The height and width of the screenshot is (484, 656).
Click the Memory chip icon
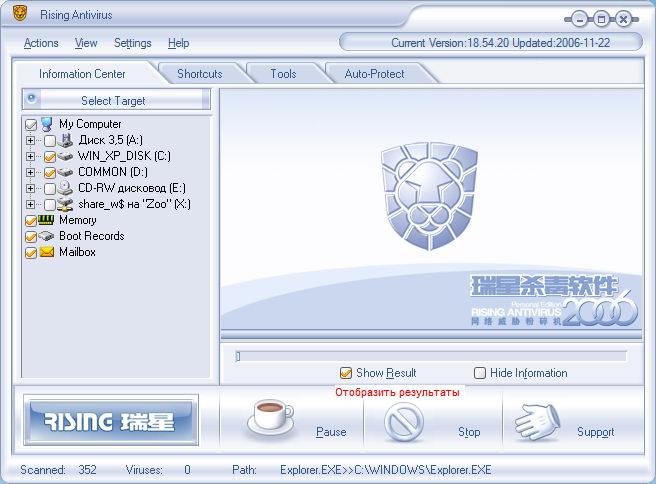(46, 220)
